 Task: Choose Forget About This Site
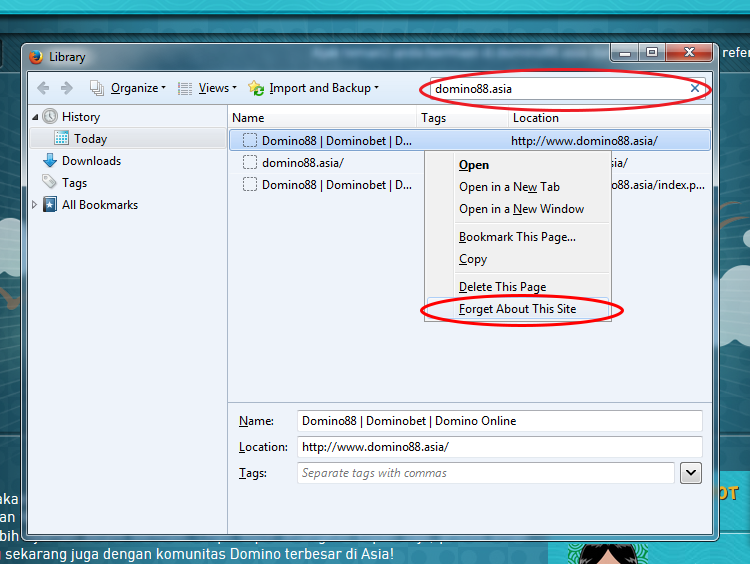pyautogui.click(x=518, y=309)
